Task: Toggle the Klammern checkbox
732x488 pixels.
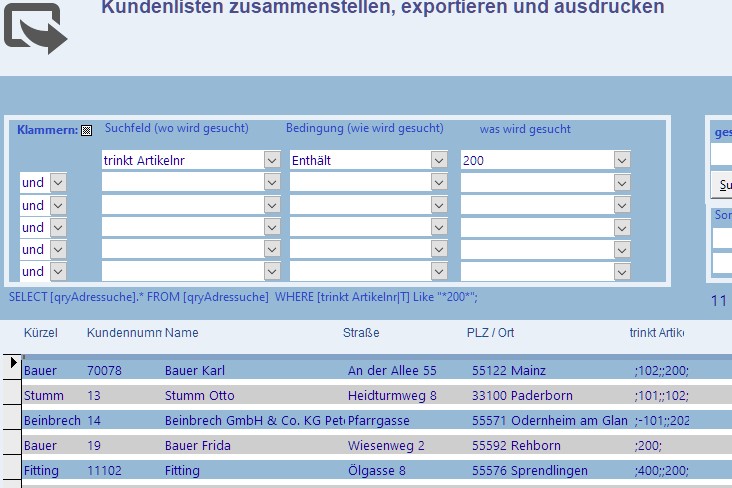Action: pos(86,130)
